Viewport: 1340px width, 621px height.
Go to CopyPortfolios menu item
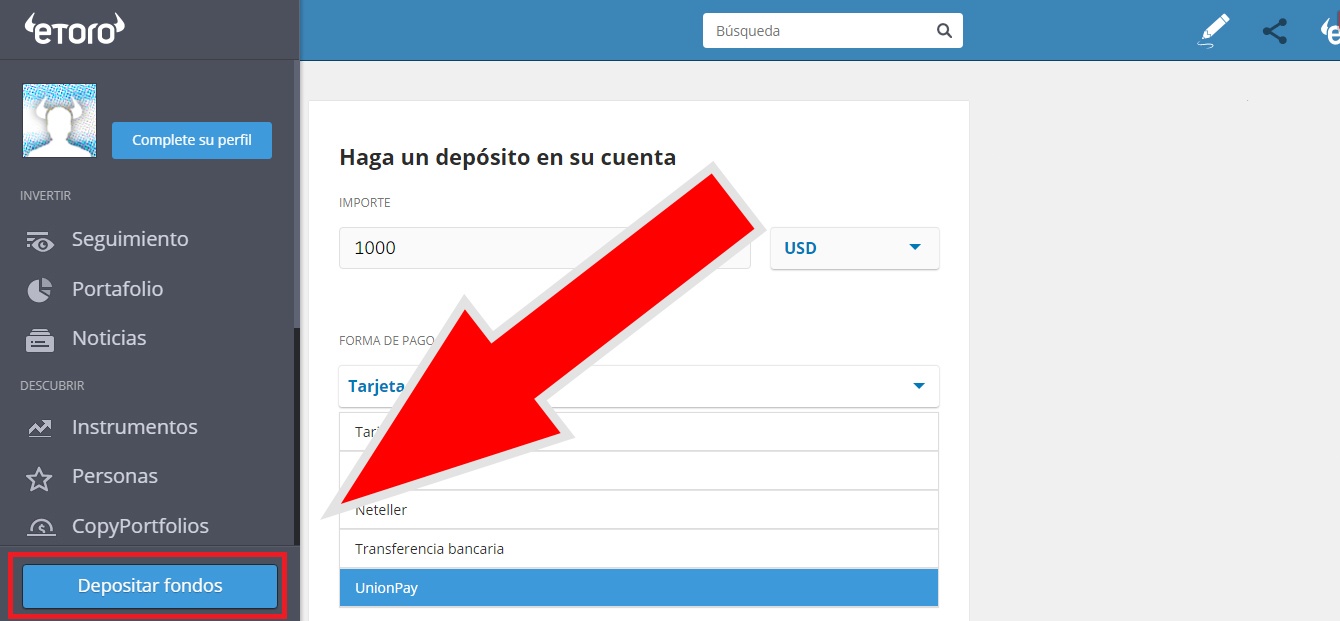140,526
